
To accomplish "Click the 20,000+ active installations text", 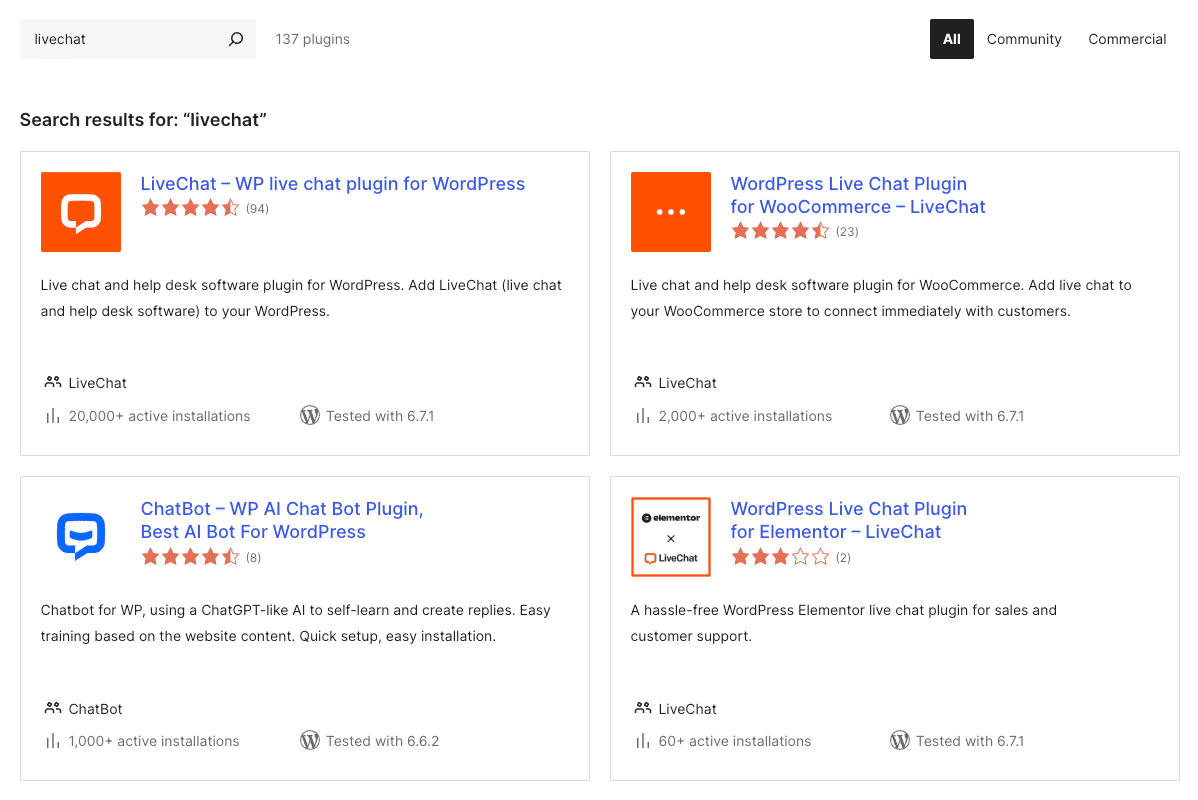I will 160,416.
